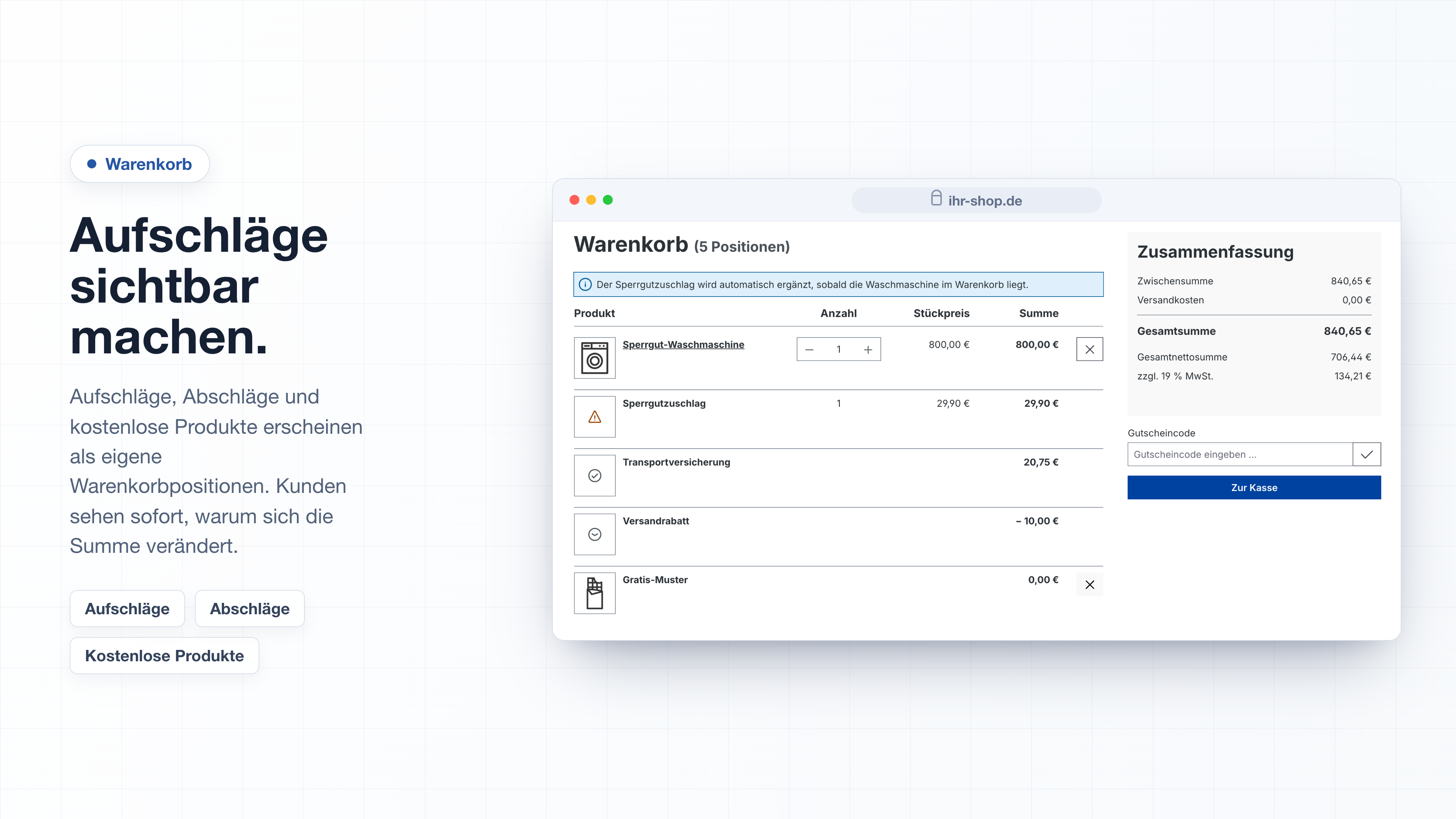Click the Transportversicherung checkmark circle icon

coord(595,476)
